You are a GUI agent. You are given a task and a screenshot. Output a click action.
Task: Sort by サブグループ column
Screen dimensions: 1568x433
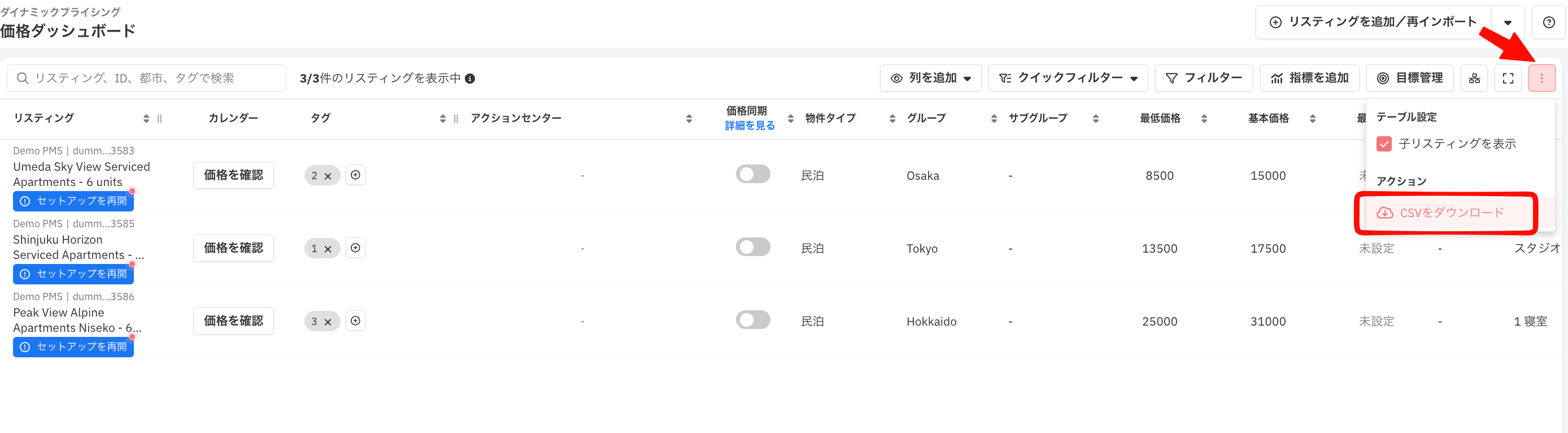coord(1096,119)
